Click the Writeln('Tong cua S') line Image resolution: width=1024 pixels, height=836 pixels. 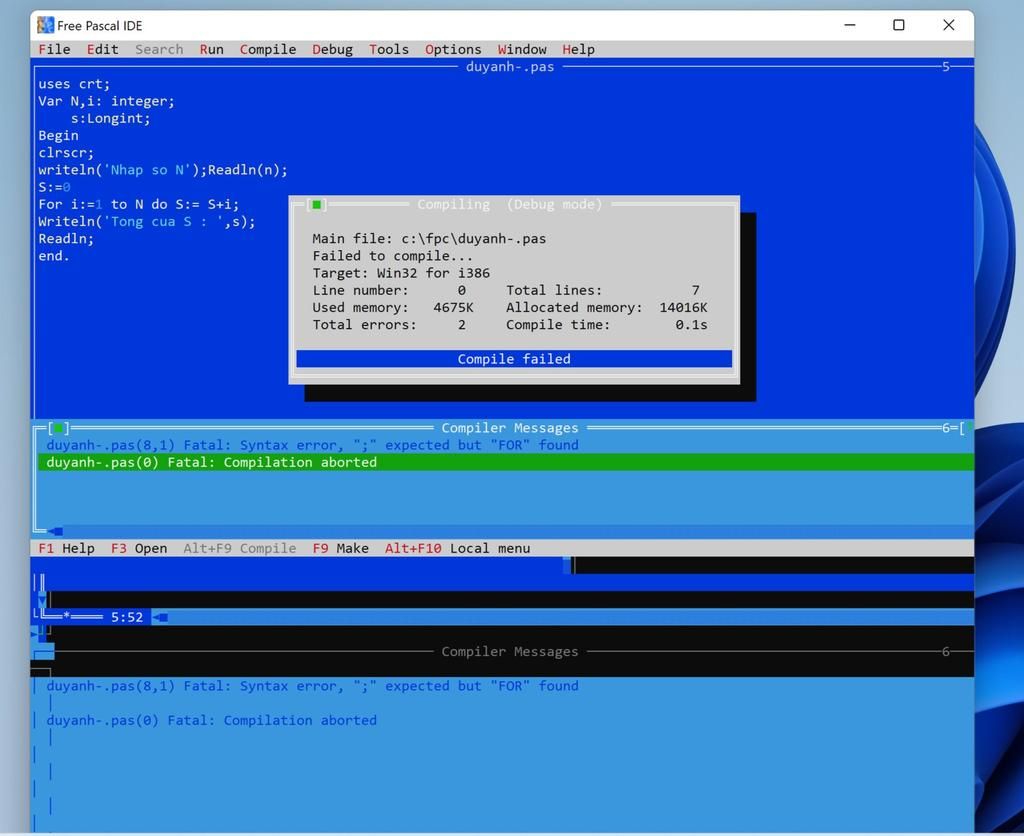[x=147, y=221]
